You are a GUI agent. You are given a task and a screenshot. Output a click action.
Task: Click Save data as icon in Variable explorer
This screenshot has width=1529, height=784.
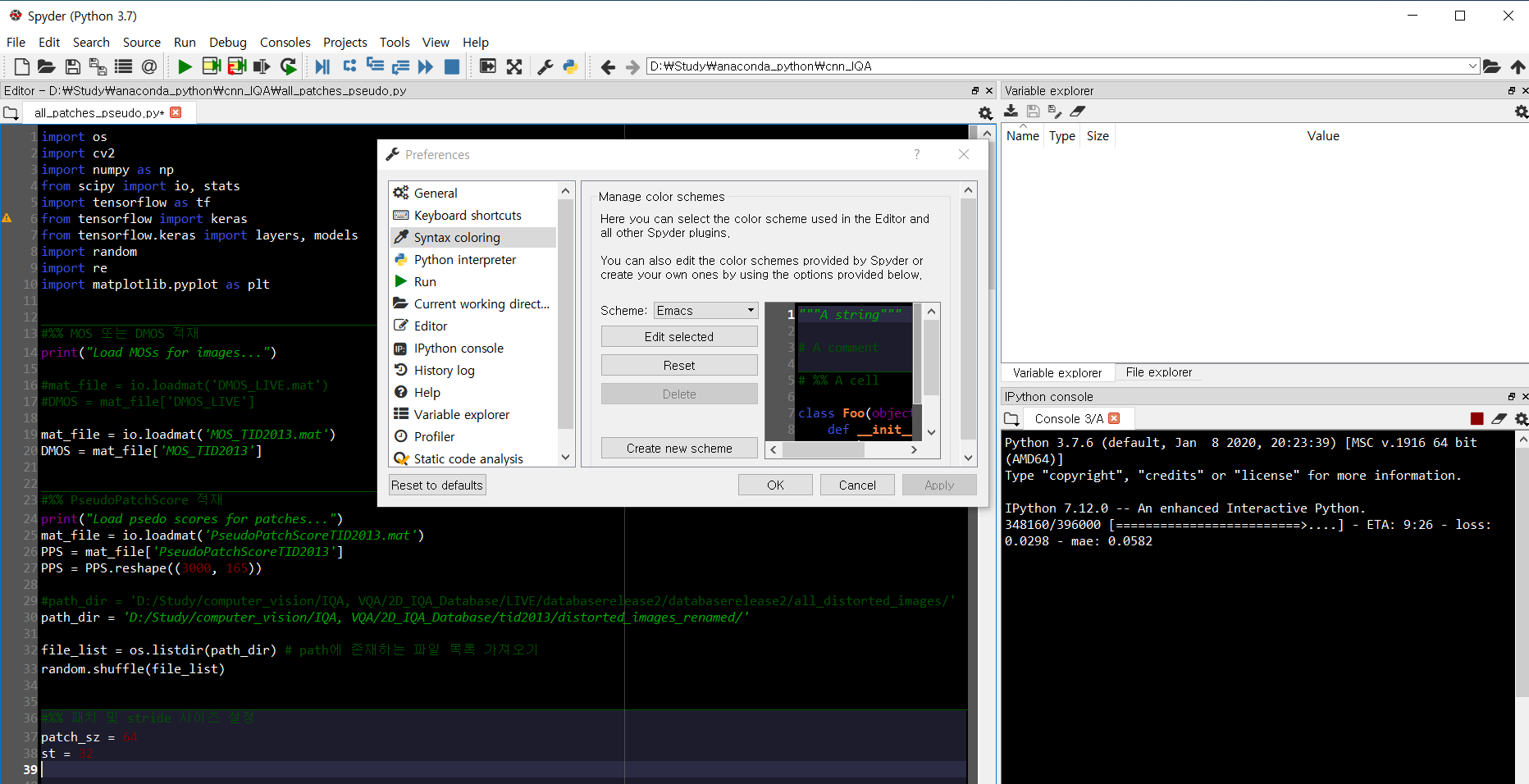(1055, 111)
